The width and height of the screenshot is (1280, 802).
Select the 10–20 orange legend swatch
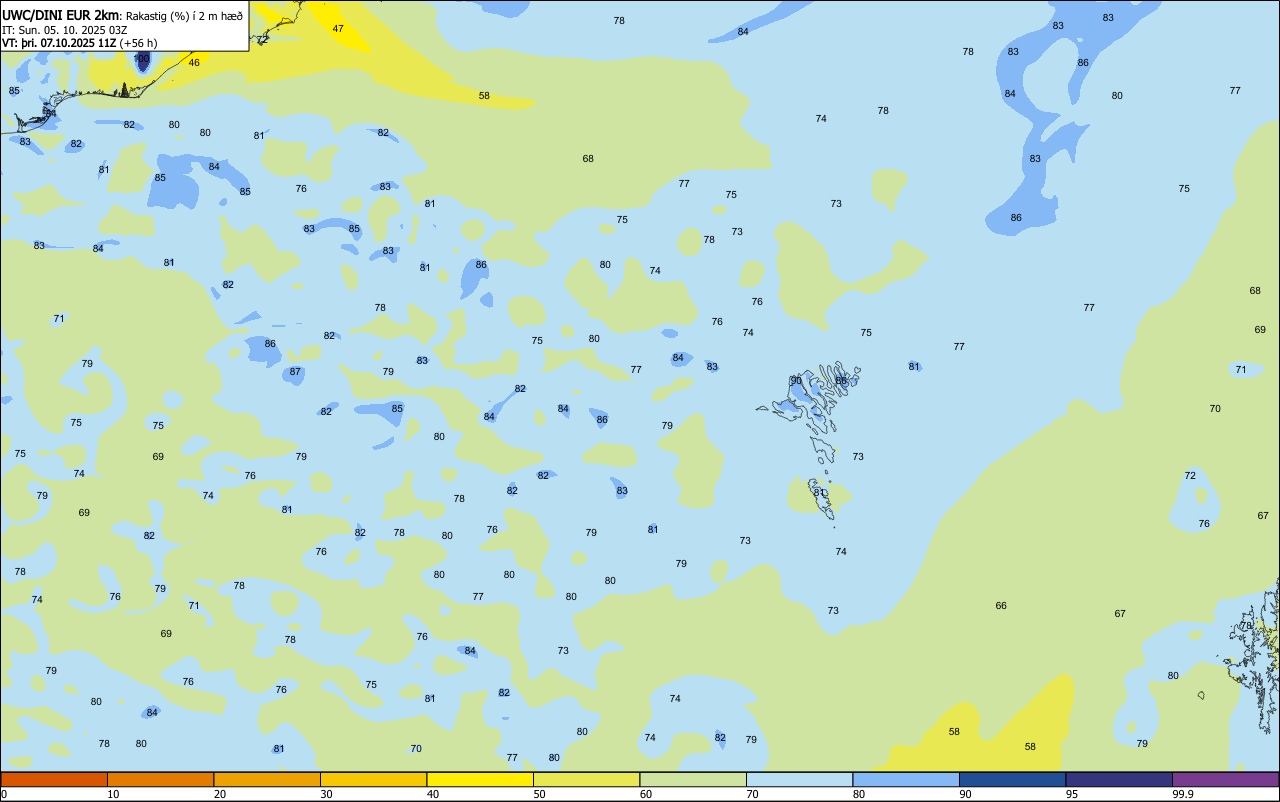160,779
